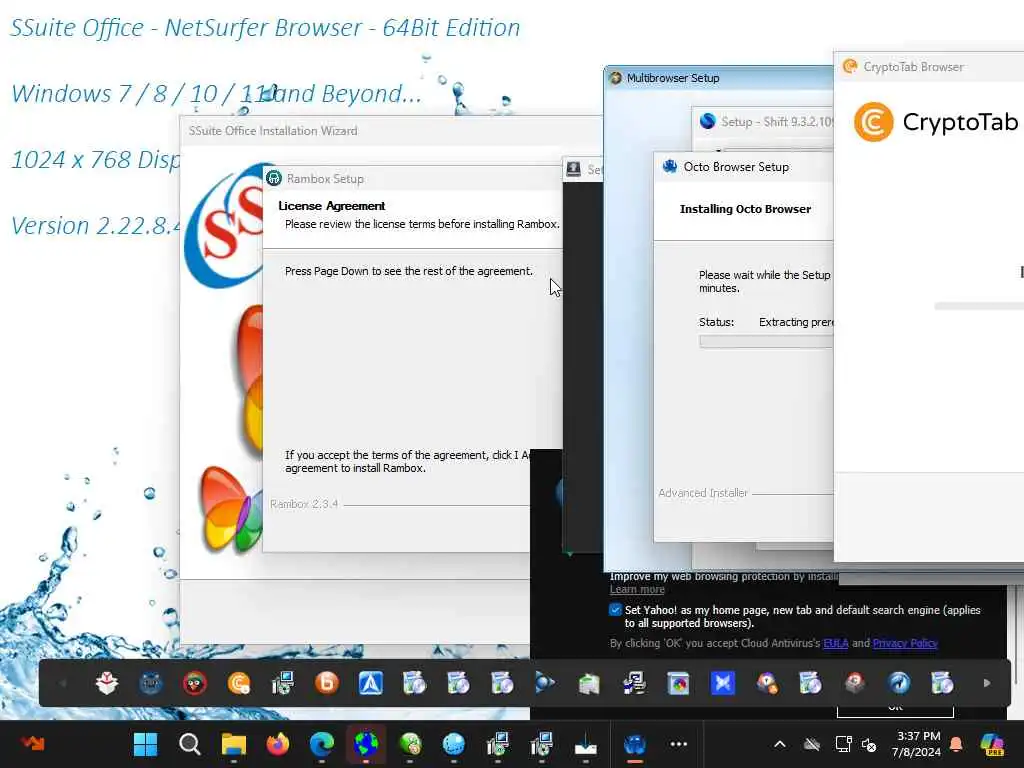This screenshot has height=768, width=1024.
Task: Launch the color wheel window dock icon
Action: point(679,683)
